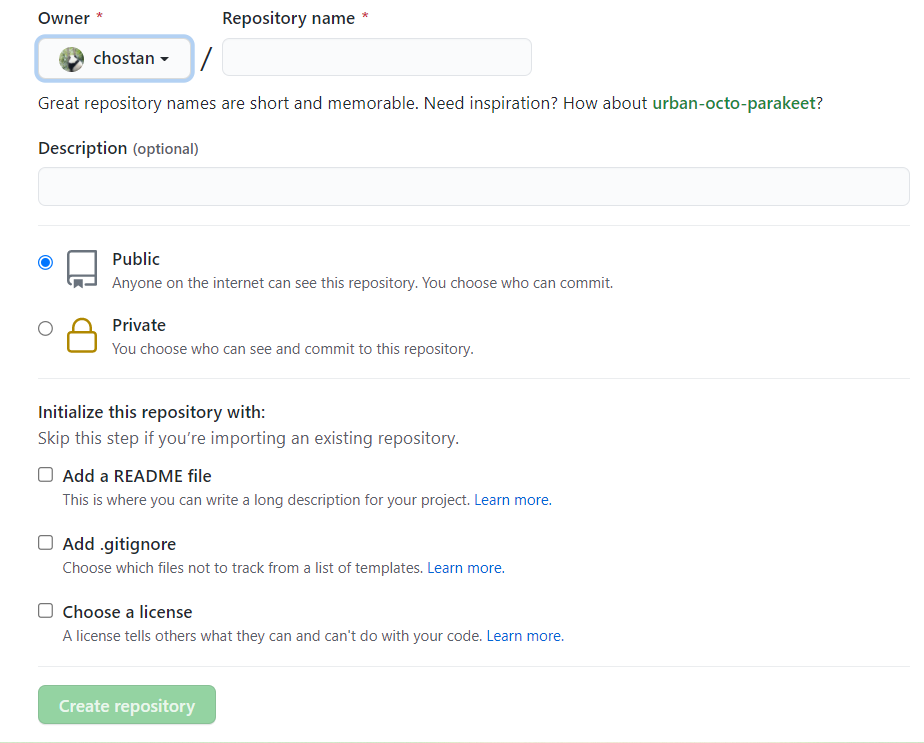Check the Add .gitignore option
Viewport: 924px width, 743px height.
(x=45, y=543)
